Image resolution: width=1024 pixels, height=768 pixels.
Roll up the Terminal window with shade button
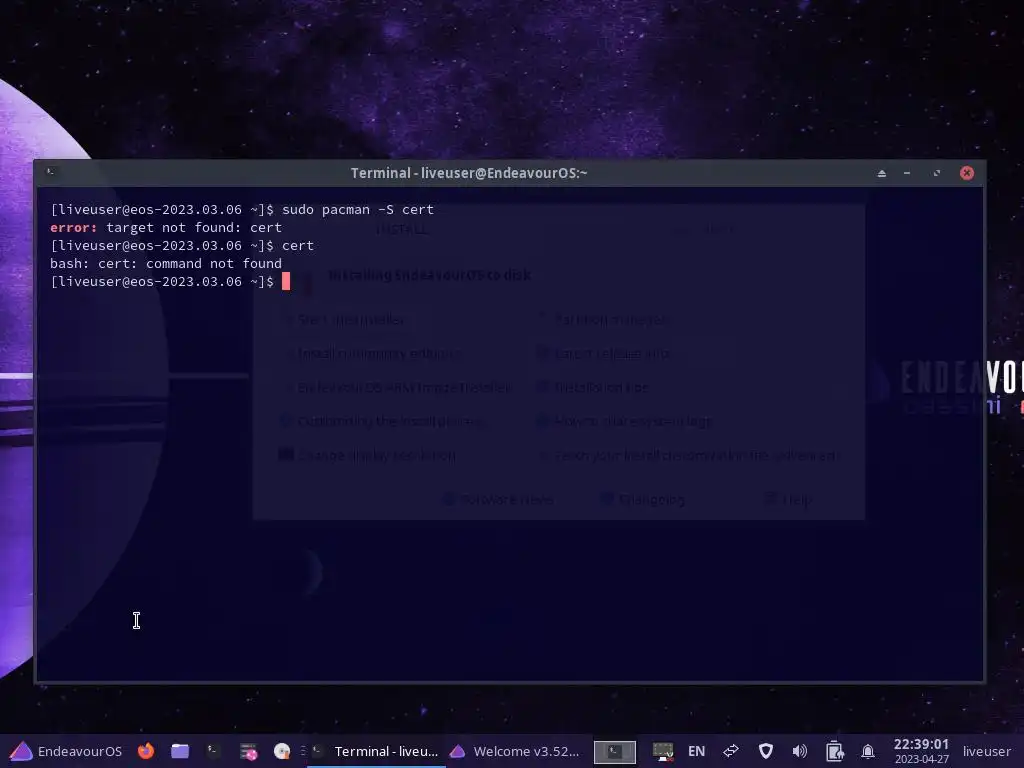[x=882, y=173]
